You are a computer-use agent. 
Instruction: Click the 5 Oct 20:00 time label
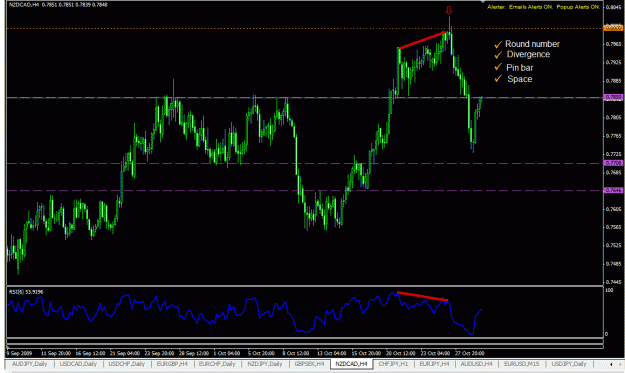[x=261, y=353]
